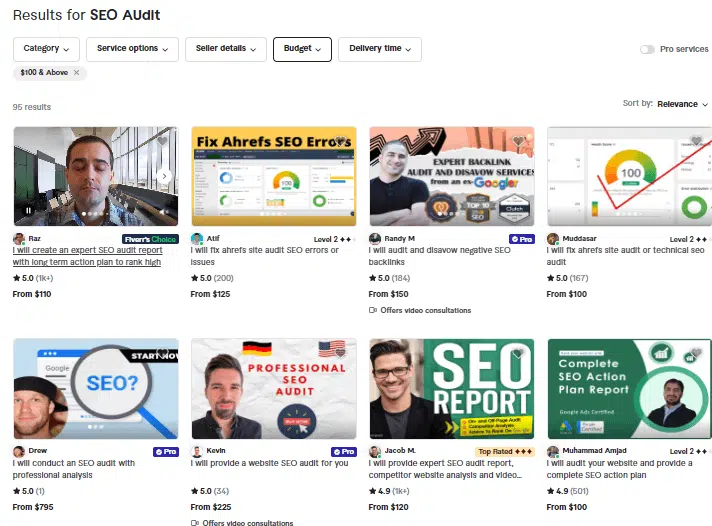
Task: Open Randy M's seller avatar
Action: pos(375,238)
